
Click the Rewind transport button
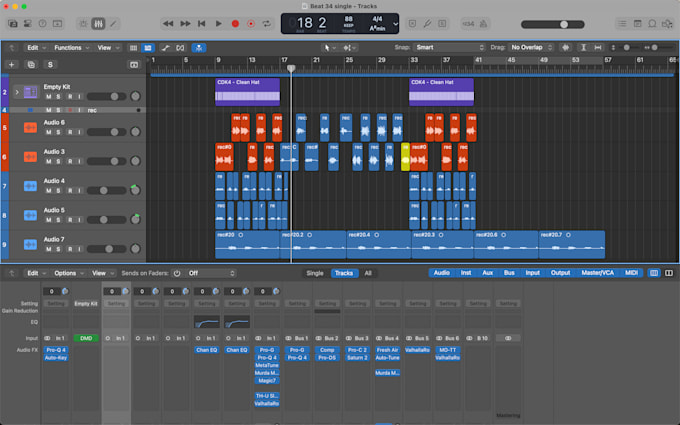tap(168, 24)
